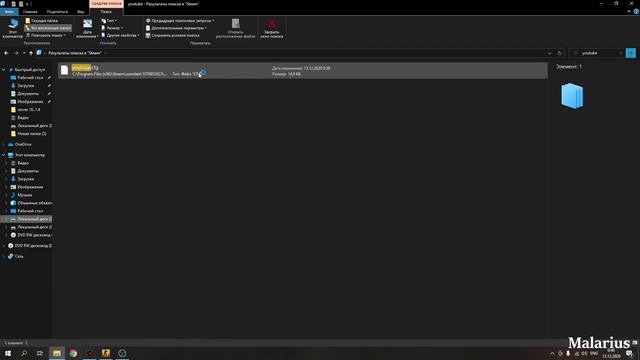Viewport: 640px width, 360px height.
Task: Click the ENG language indicator
Action: [594, 353]
